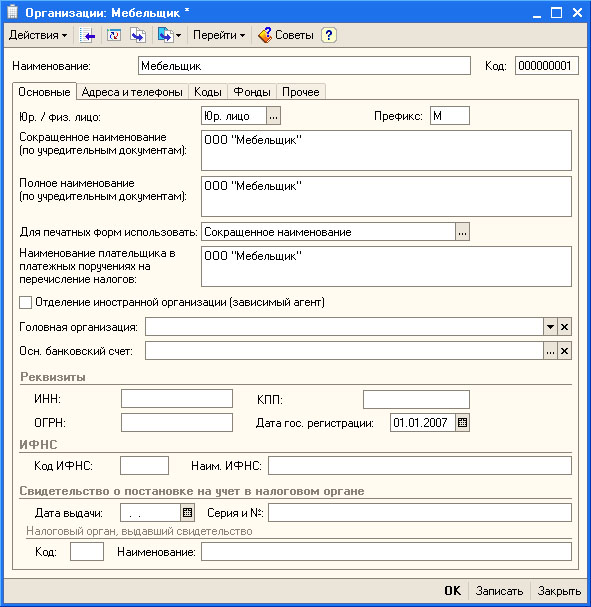Click the question mark help icon
Image resolution: width=591 pixels, height=607 pixels.
(329, 35)
